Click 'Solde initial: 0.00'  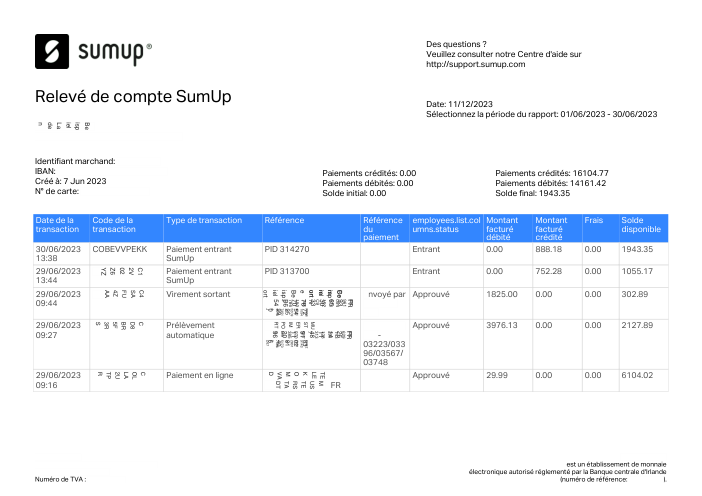[x=354, y=193]
